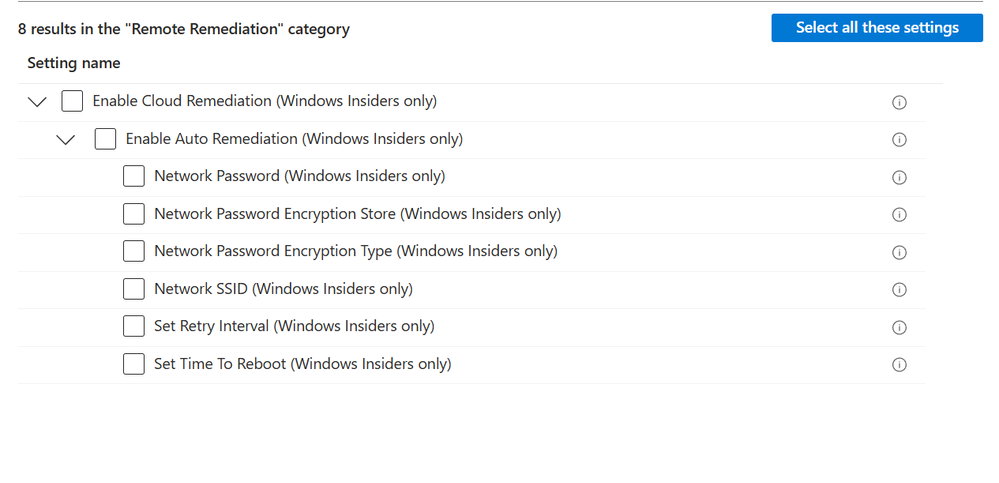Tick the Enable Auto Remediation checkbox
Screen dimensions: 999x483
tap(105, 139)
